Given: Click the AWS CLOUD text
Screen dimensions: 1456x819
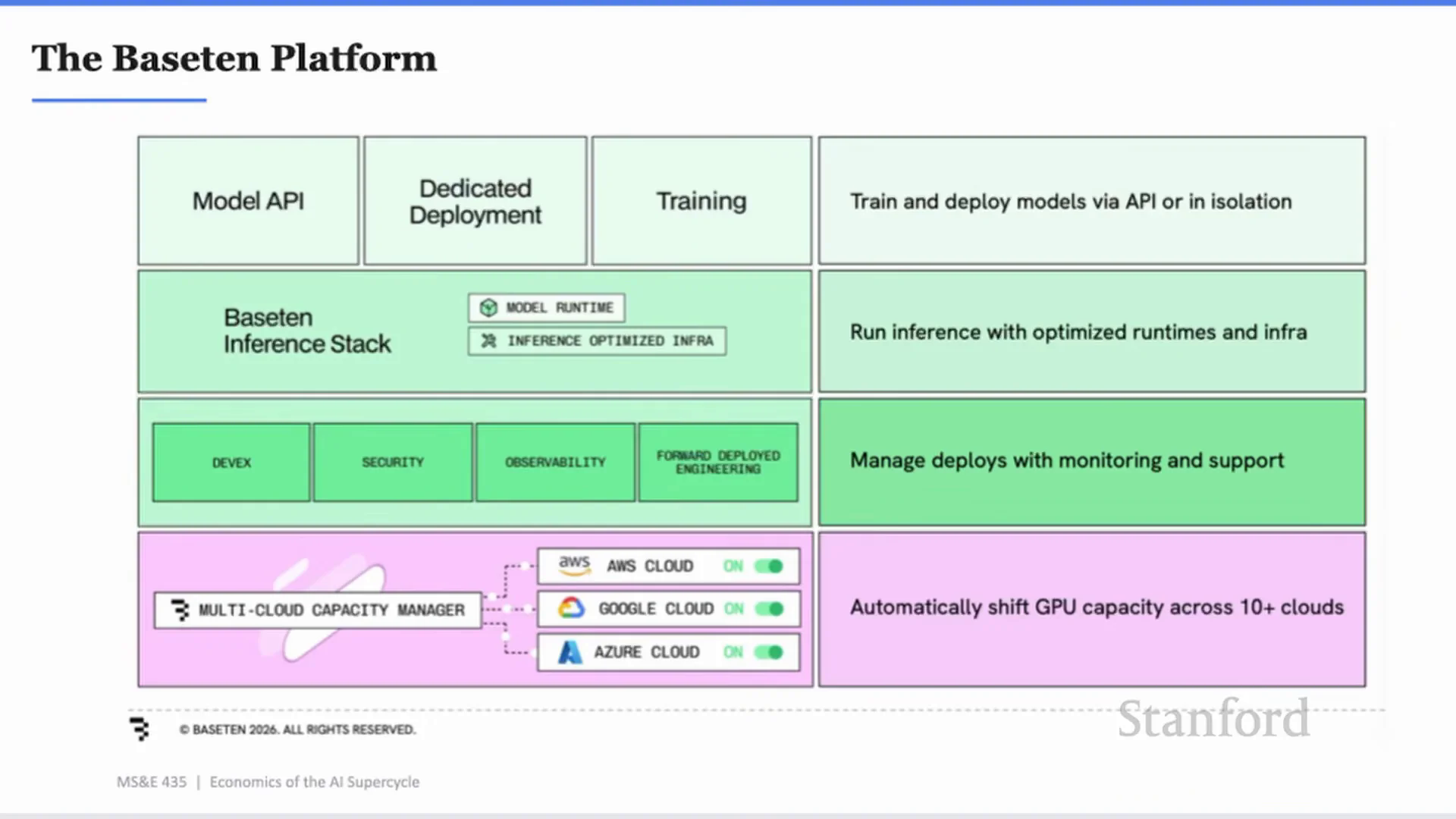Looking at the screenshot, I should point(650,566).
